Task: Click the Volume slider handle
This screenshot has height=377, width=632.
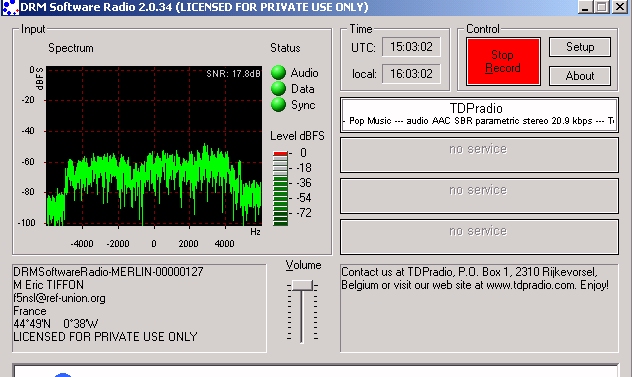Action: point(302,285)
